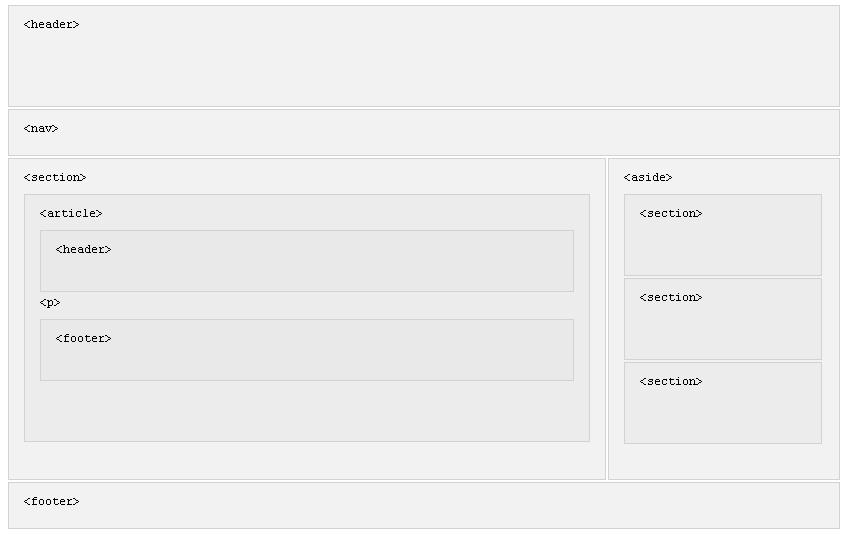Screen dimensions: 846x534
Task: Click the top page <header> label
Action: click(51, 24)
